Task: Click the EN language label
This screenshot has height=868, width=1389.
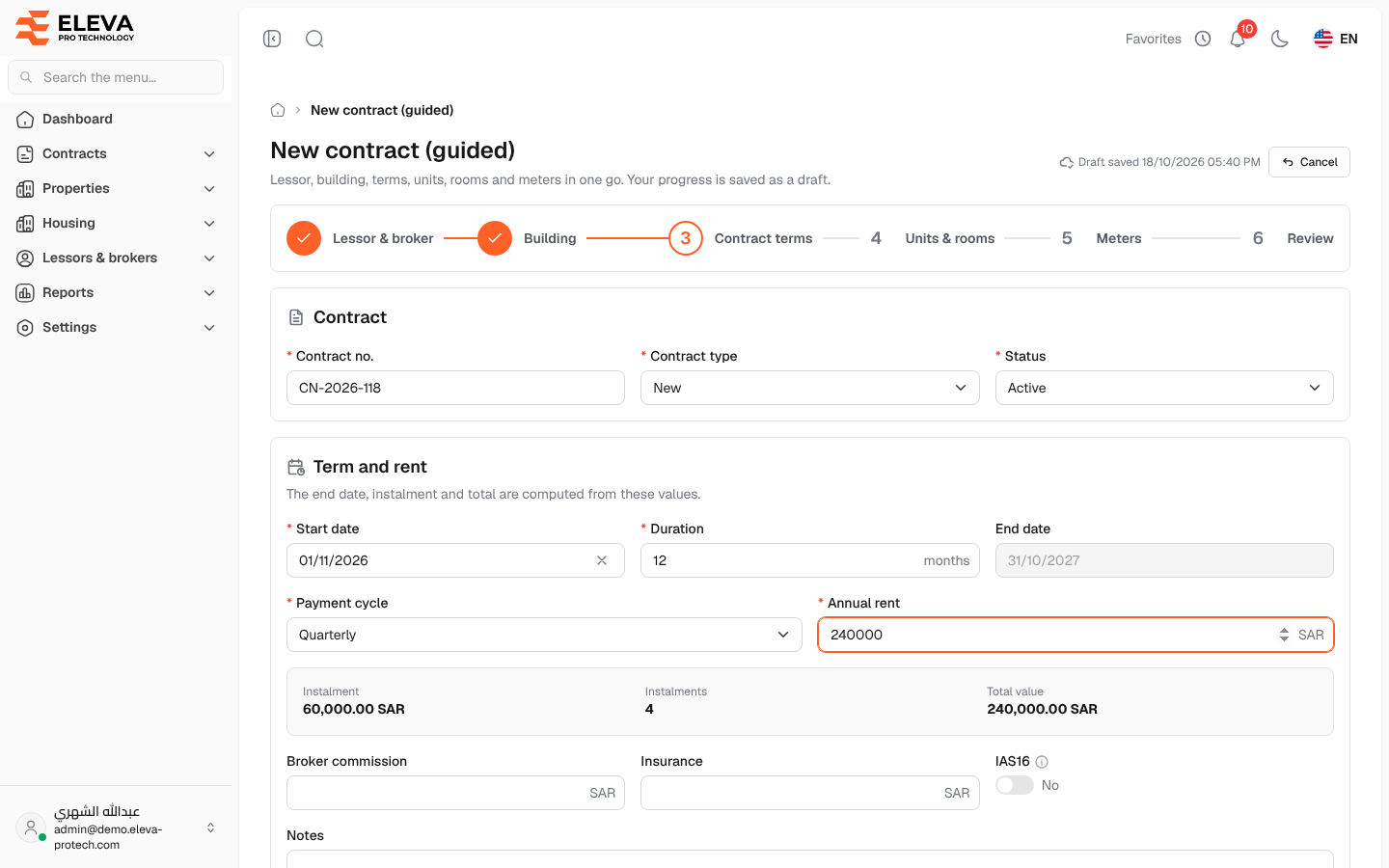Action: [1348, 39]
